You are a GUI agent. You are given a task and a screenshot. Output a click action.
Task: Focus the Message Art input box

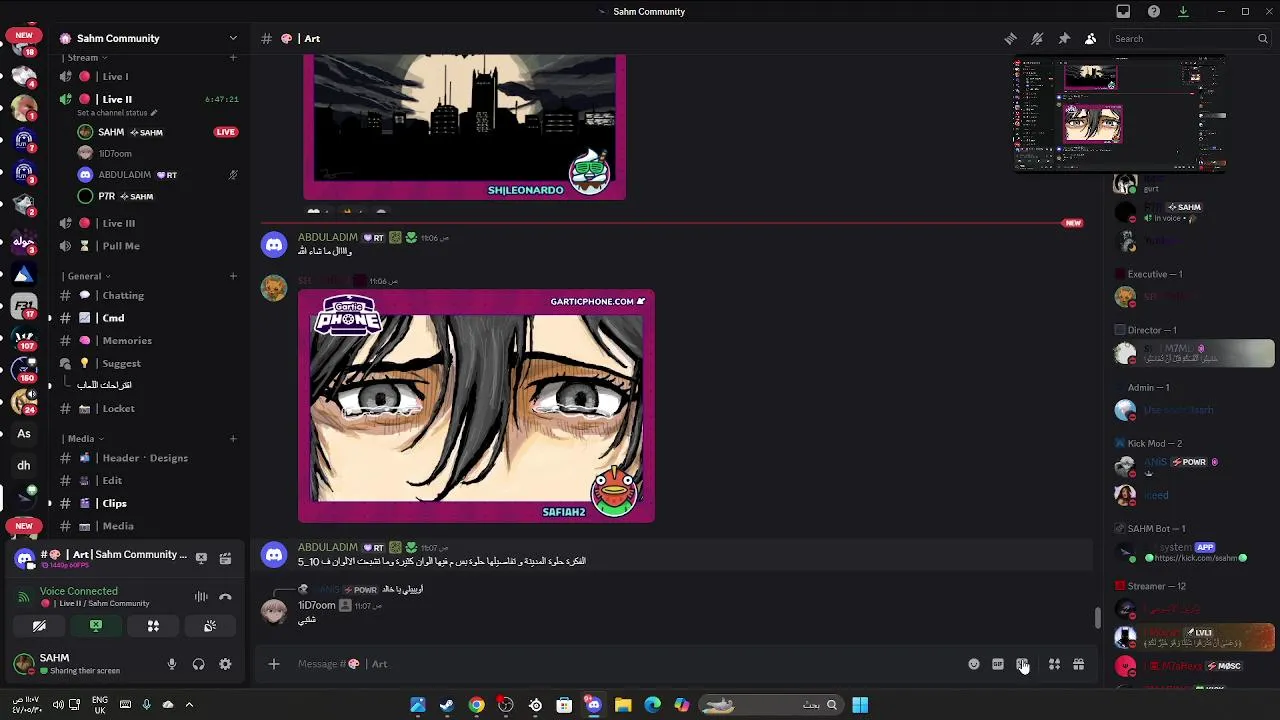(625, 664)
